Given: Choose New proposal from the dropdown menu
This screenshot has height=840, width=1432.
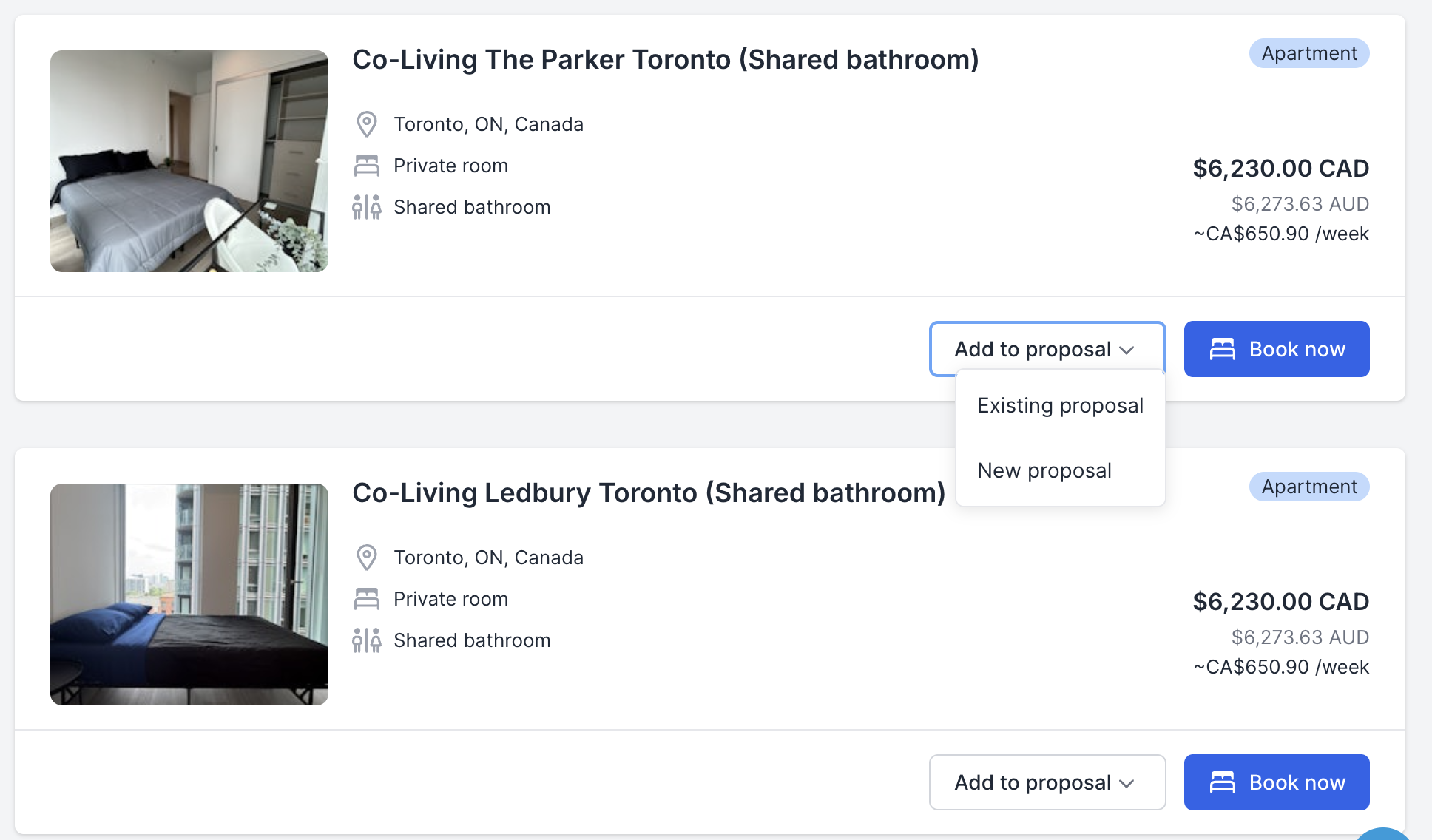Looking at the screenshot, I should tap(1060, 470).
